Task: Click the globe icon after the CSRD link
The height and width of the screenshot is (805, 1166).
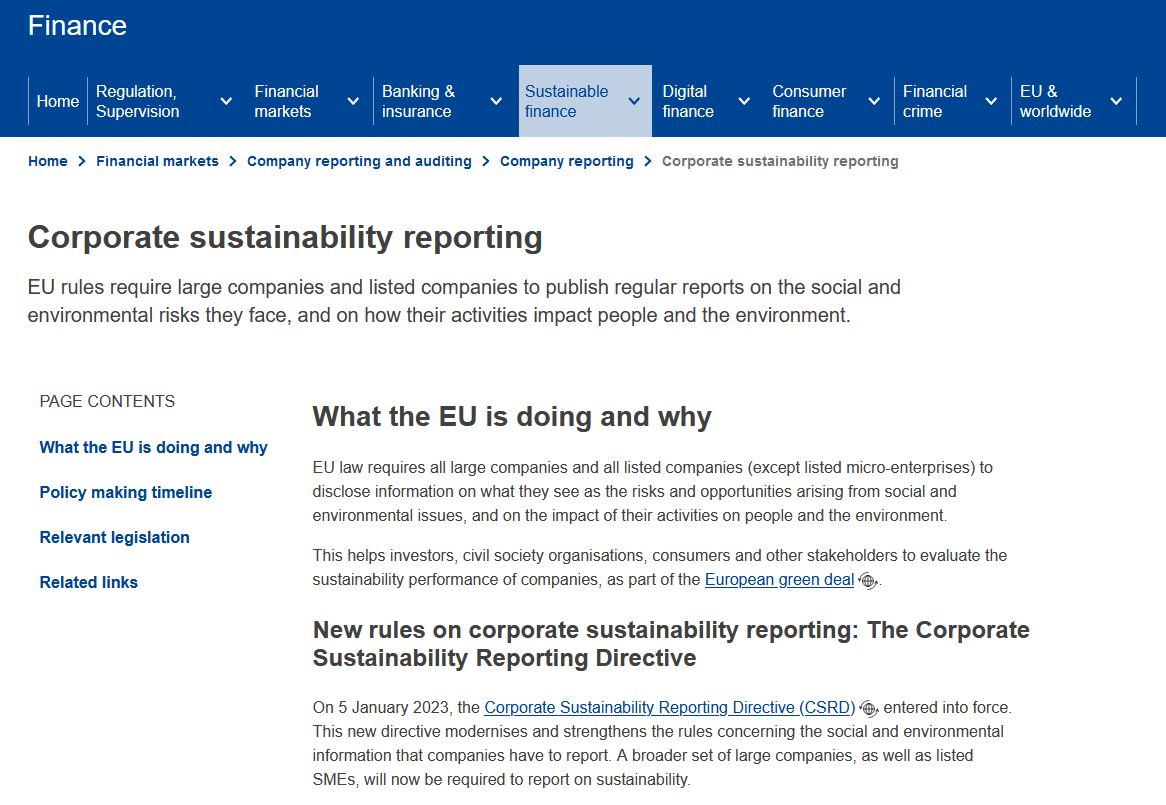Action: tap(869, 708)
